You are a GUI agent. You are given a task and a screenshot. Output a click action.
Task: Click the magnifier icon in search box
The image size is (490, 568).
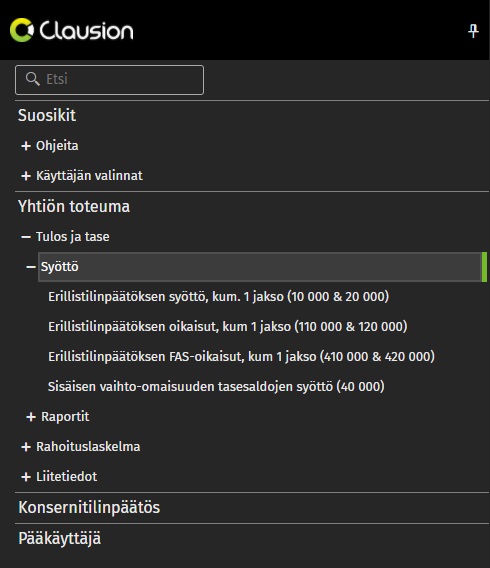click(33, 79)
